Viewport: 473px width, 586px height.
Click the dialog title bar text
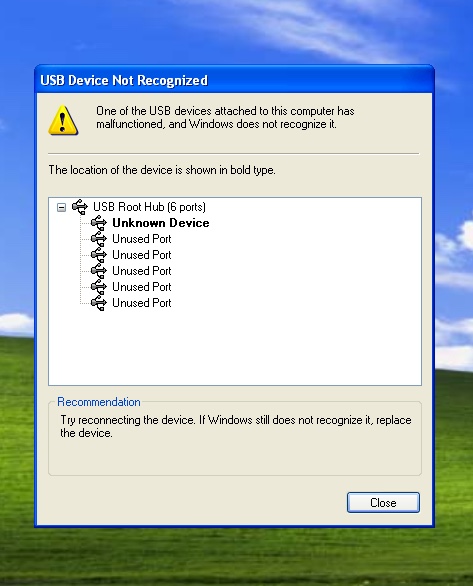pyautogui.click(x=124, y=80)
